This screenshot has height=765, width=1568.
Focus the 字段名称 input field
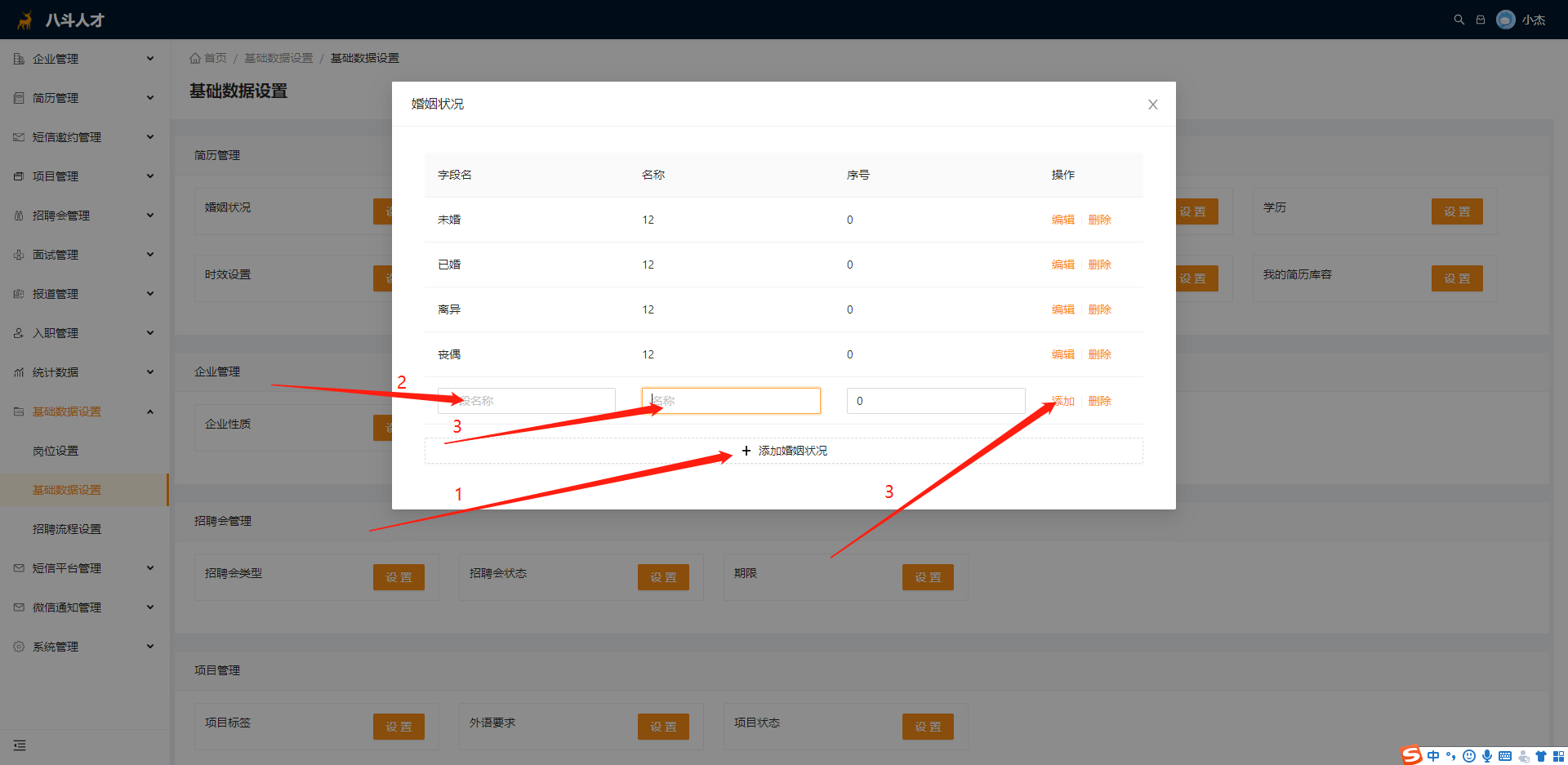click(527, 401)
